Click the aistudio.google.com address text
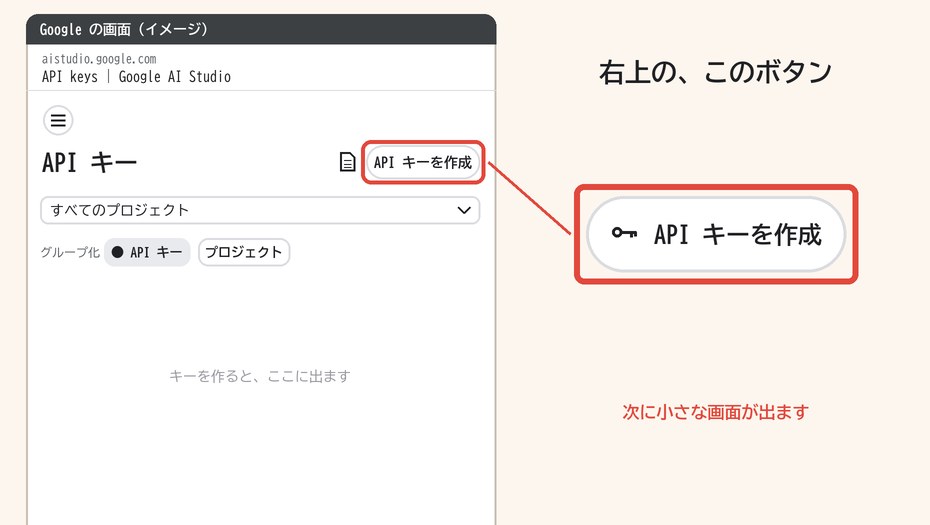This screenshot has width=930, height=525. point(99,59)
